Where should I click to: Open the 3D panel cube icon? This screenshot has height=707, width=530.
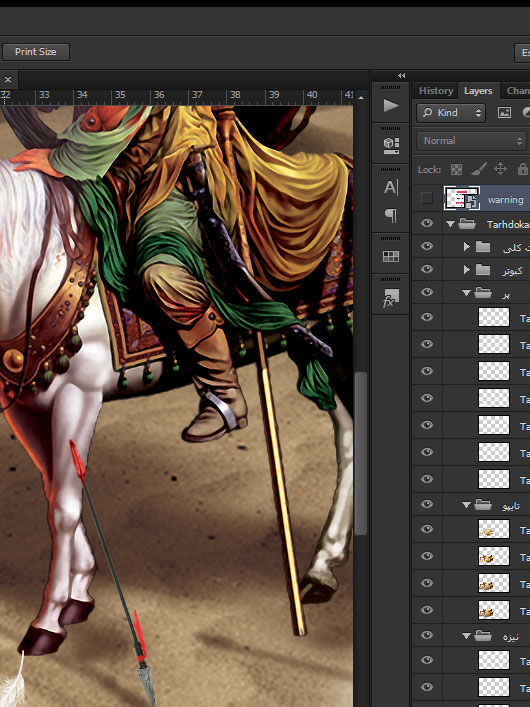point(391,145)
